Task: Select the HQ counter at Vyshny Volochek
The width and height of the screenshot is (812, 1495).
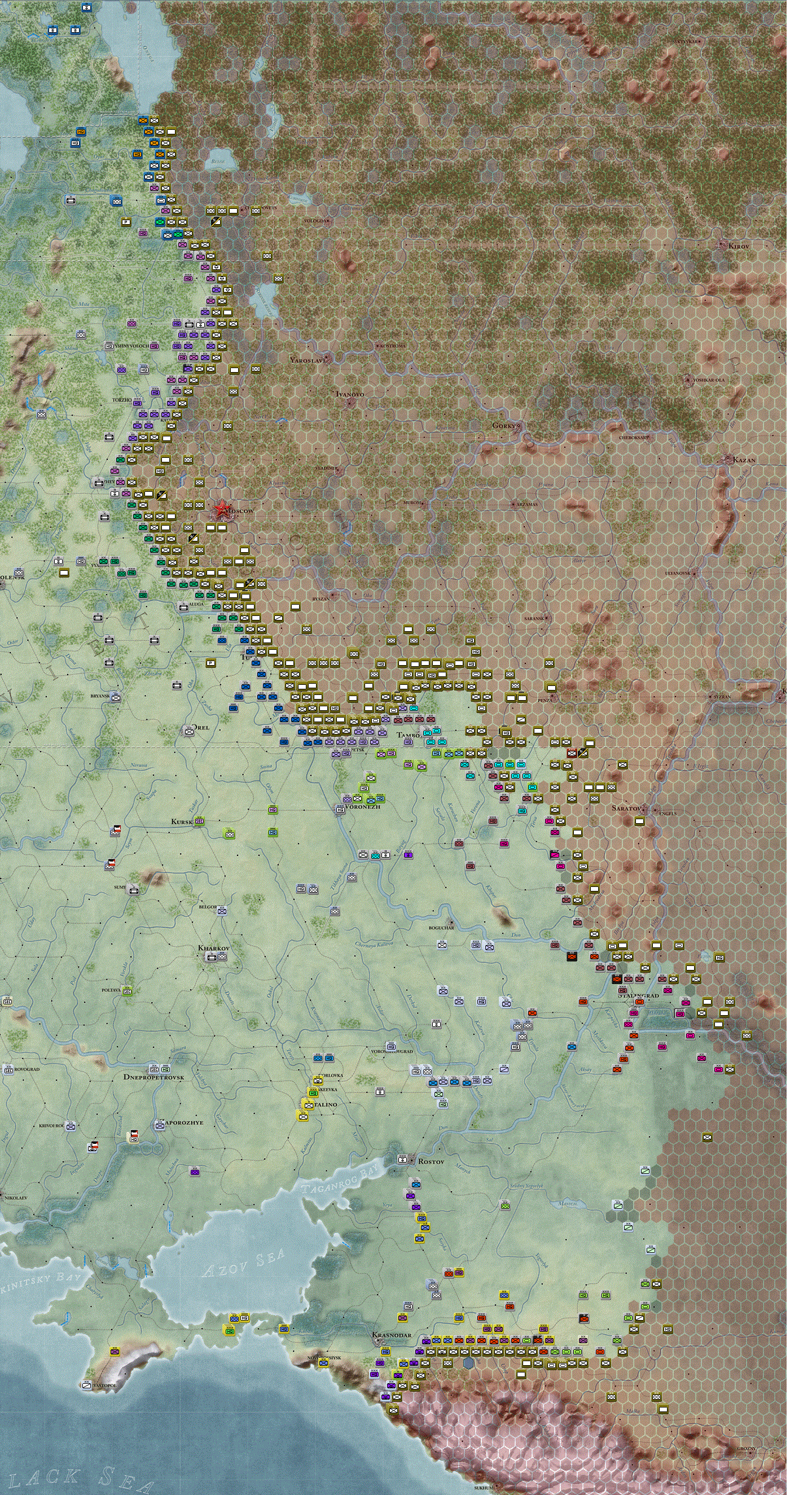Action: point(109,346)
